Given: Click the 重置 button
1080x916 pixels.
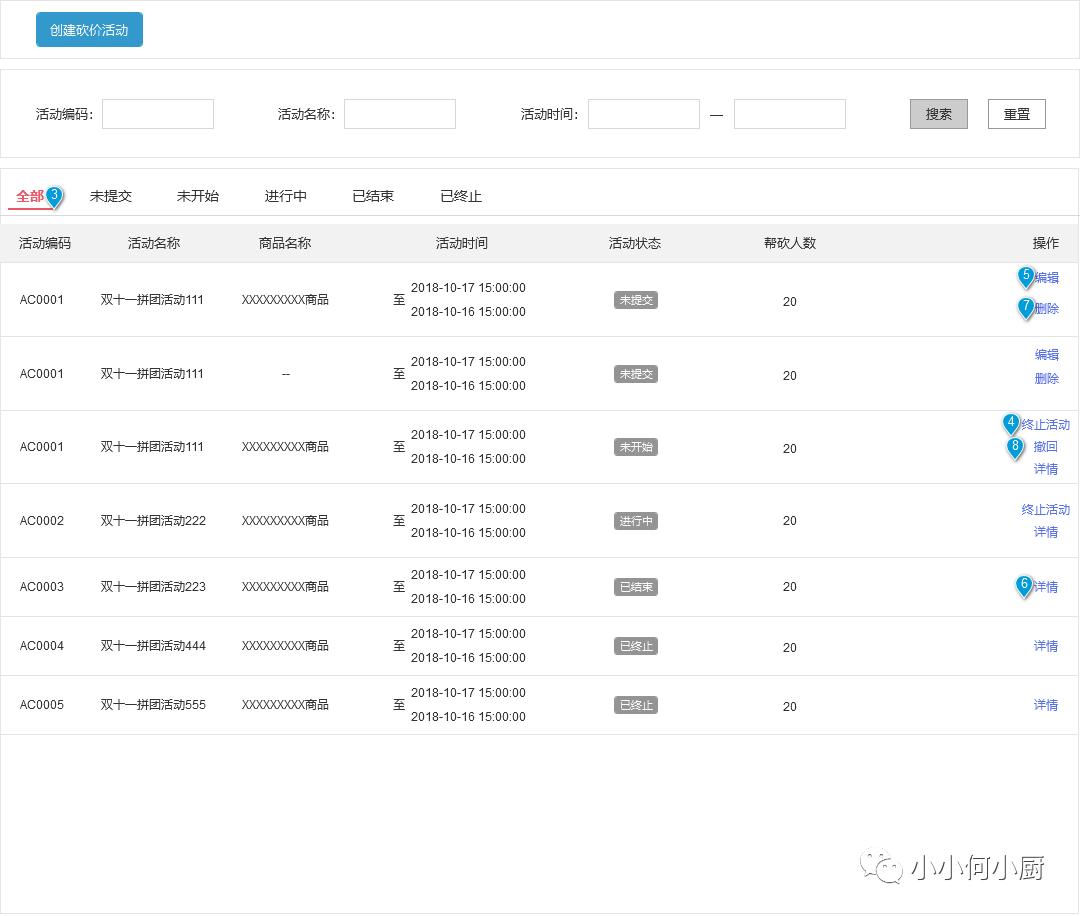Looking at the screenshot, I should tap(1017, 114).
